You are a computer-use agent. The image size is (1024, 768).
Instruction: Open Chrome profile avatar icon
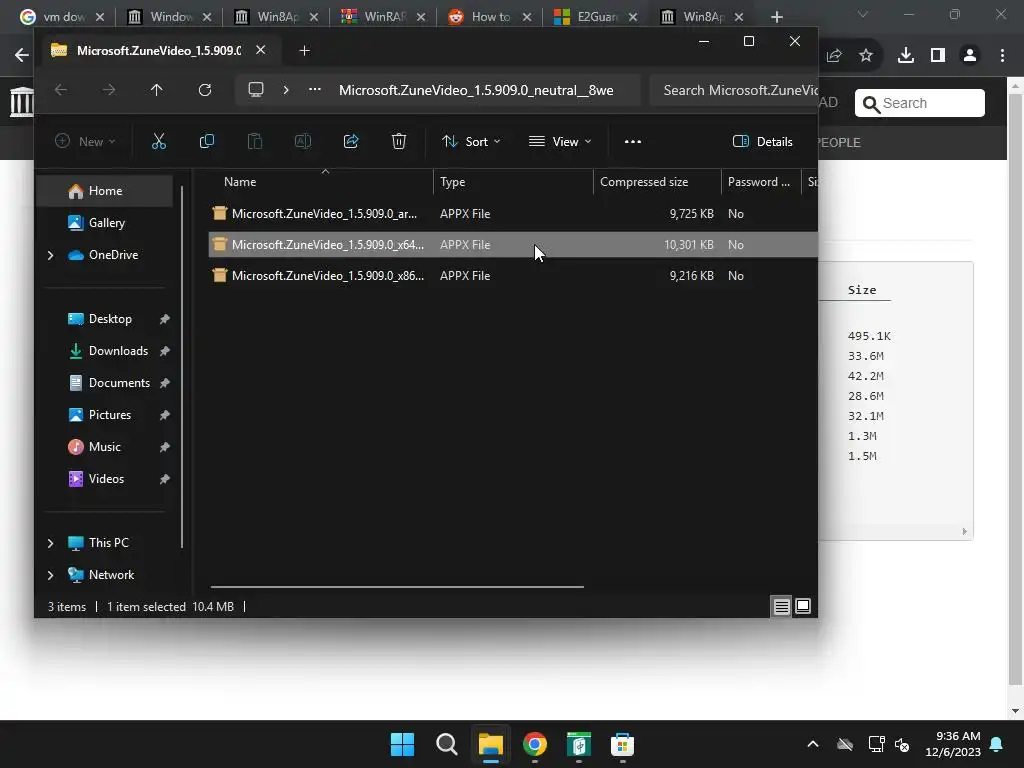pyautogui.click(x=970, y=56)
